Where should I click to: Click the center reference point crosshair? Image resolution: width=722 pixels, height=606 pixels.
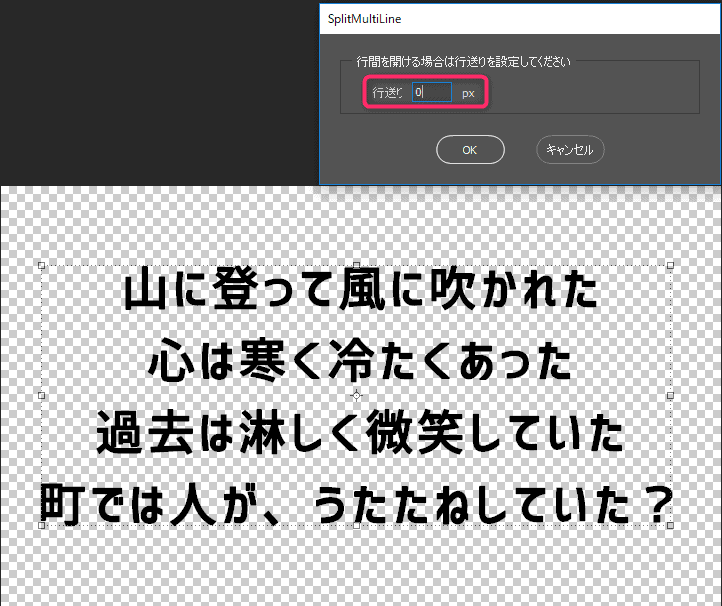356,395
